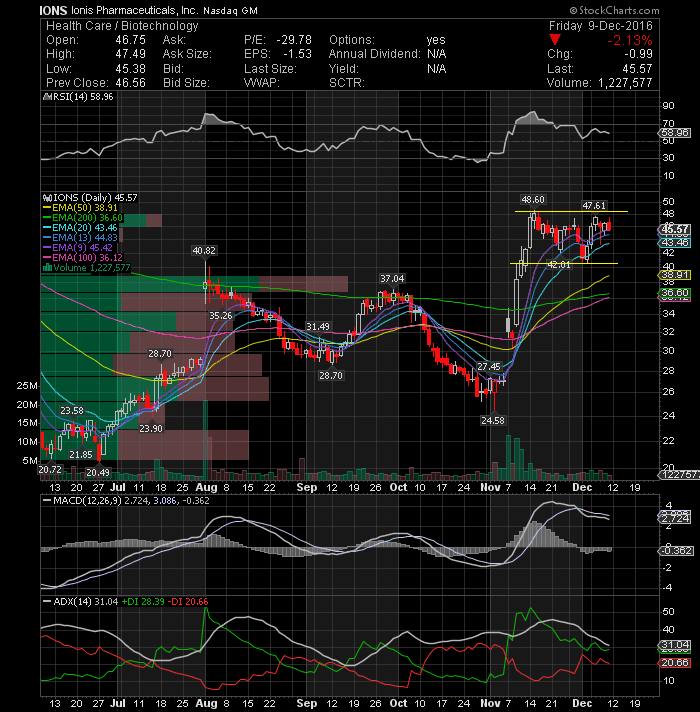Click the Aug label on price chart axis
Image resolution: width=700 pixels, height=712 pixels.
coord(206,487)
